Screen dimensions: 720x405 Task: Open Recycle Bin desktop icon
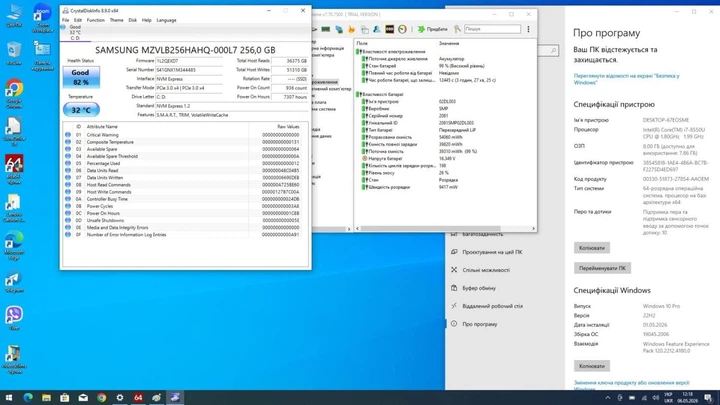point(14,53)
